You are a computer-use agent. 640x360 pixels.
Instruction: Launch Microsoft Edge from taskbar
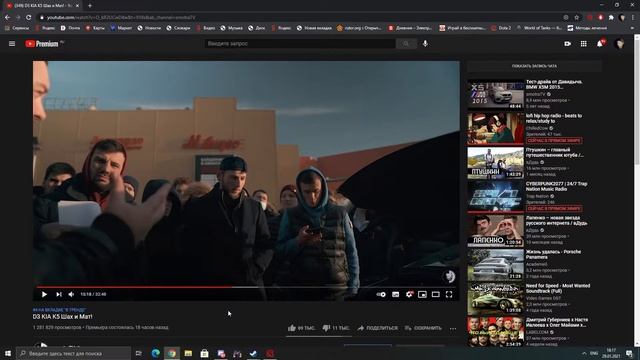point(156,353)
